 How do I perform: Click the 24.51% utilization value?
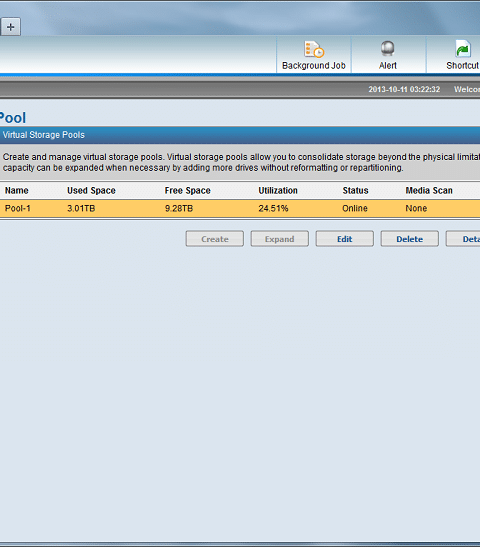click(273, 209)
